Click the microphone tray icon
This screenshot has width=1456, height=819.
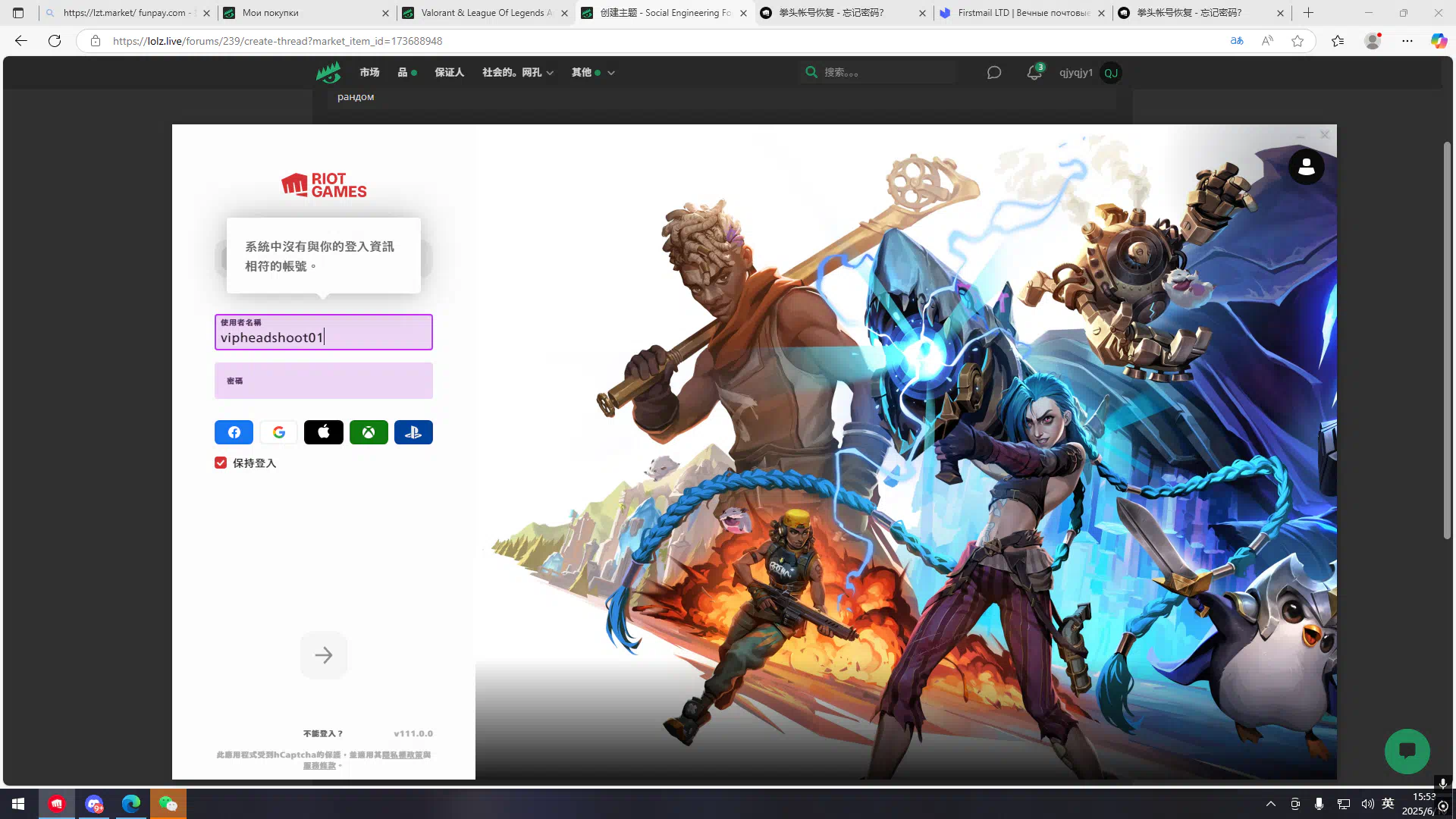[1319, 804]
